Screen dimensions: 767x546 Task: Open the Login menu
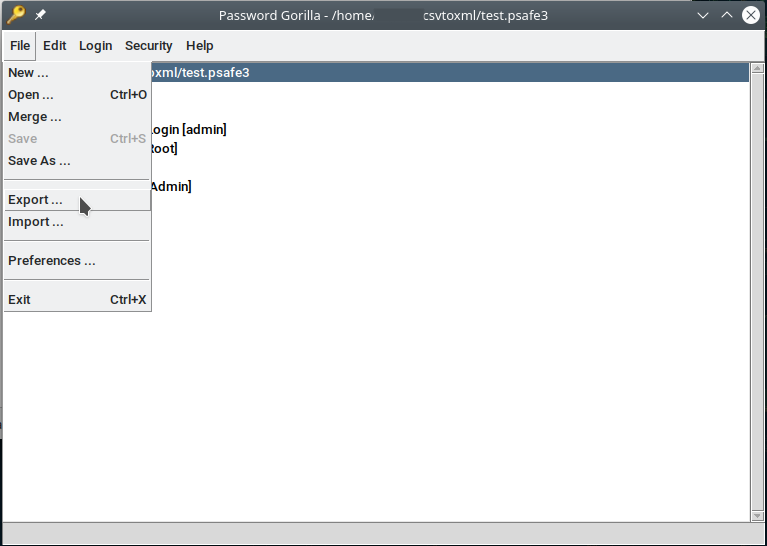pyautogui.click(x=95, y=46)
